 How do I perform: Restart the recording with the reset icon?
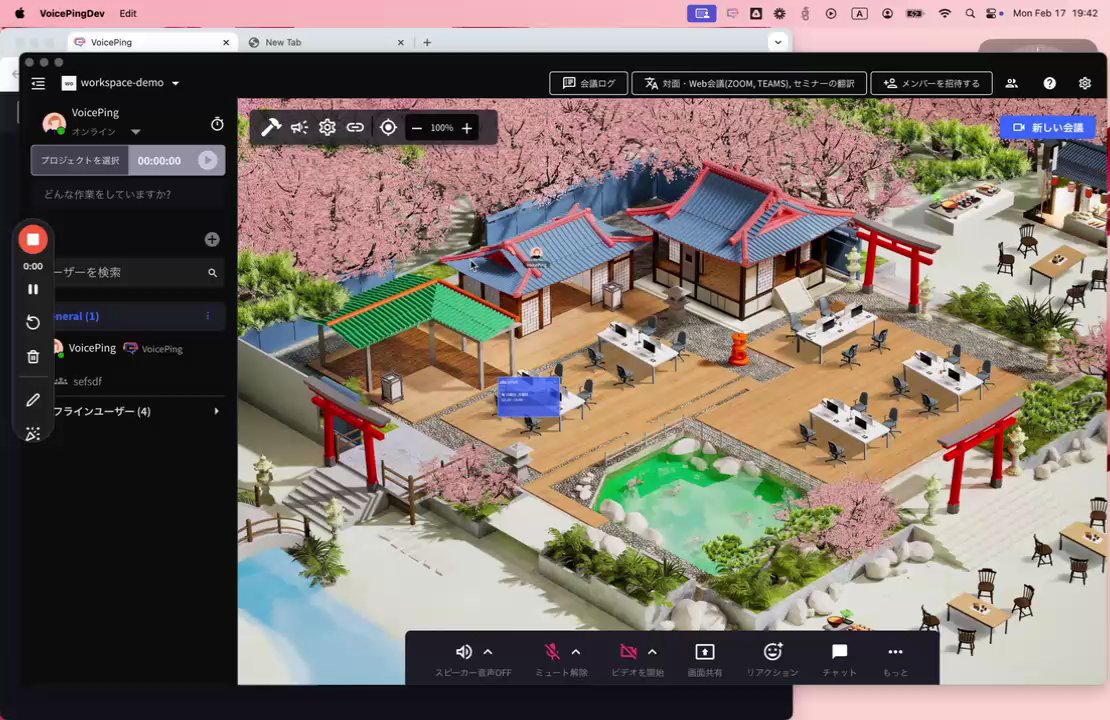pos(33,323)
